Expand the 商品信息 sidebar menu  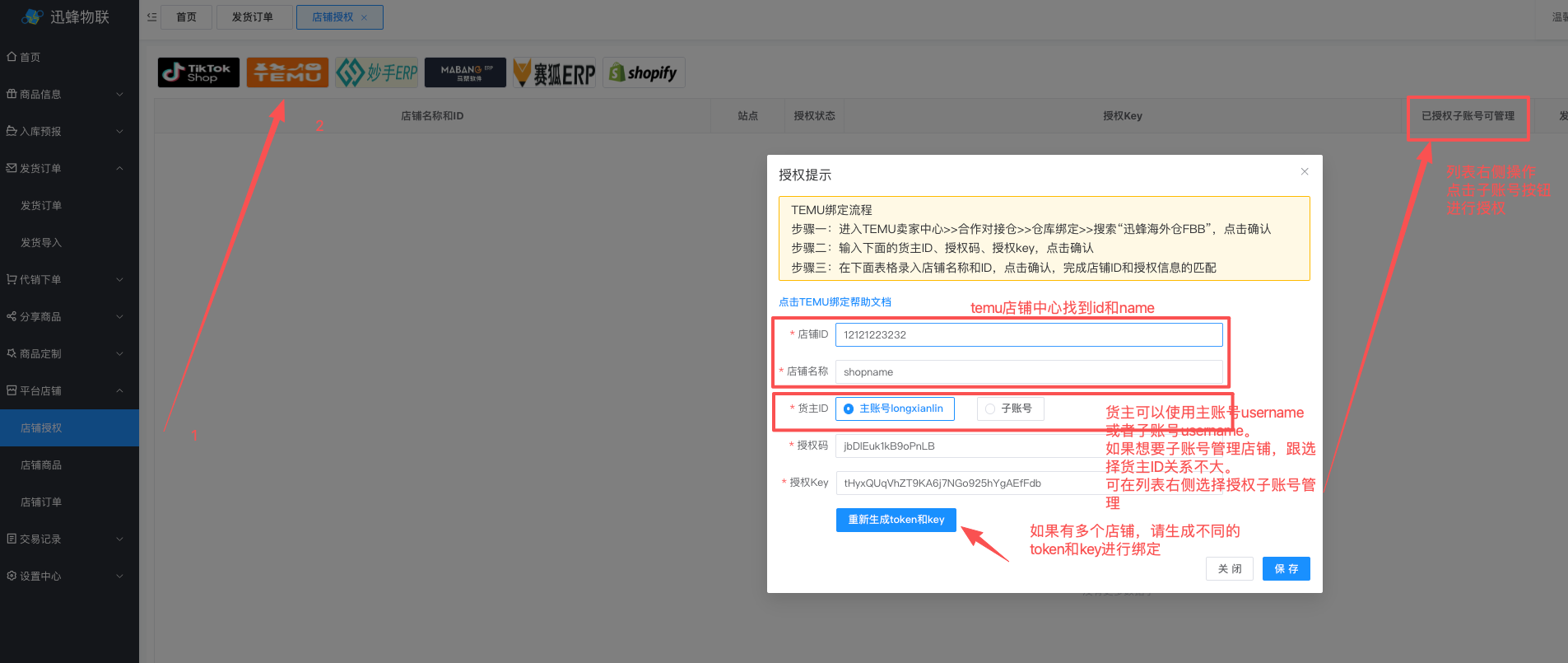[69, 94]
